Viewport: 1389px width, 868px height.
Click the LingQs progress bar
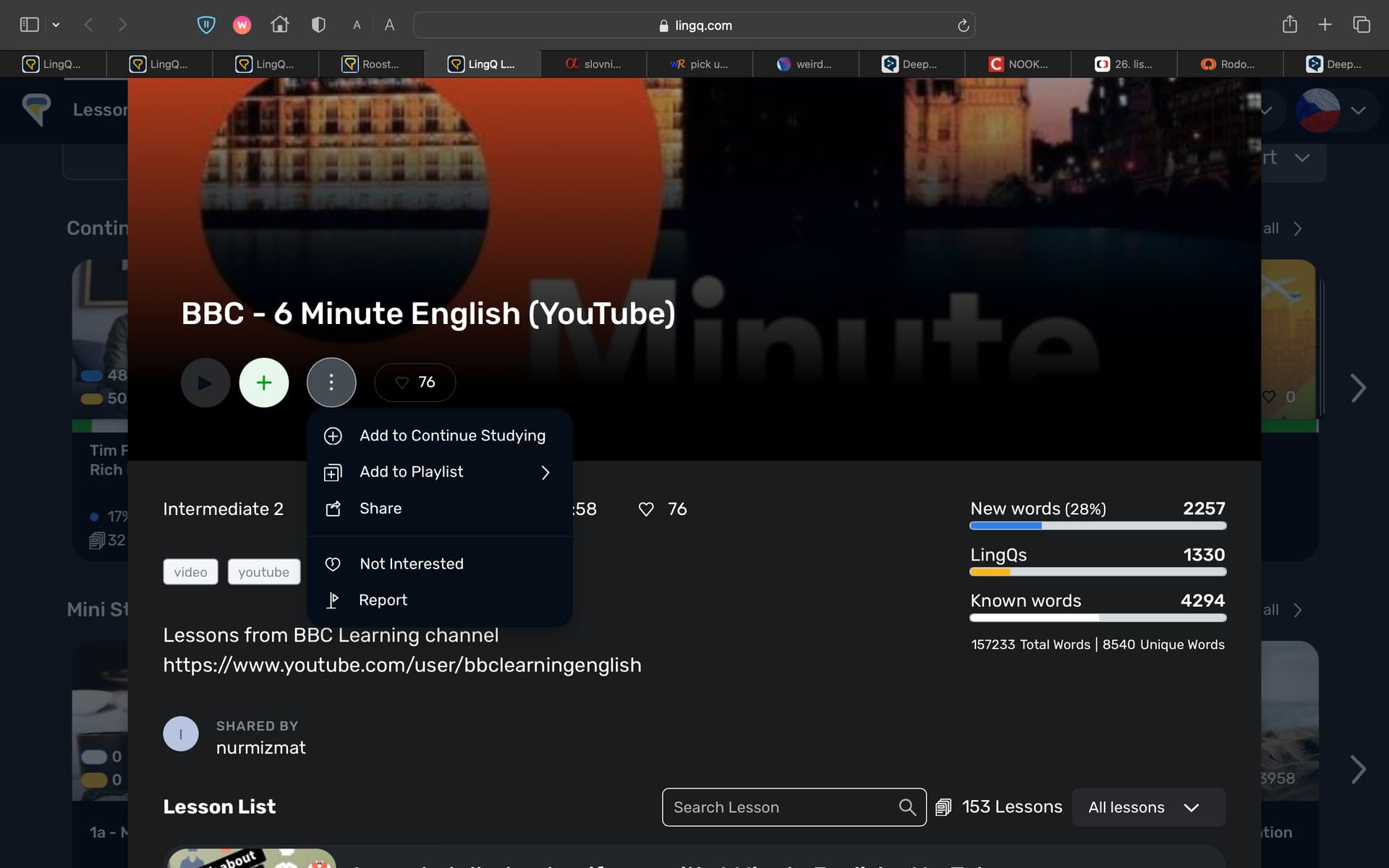(1097, 571)
